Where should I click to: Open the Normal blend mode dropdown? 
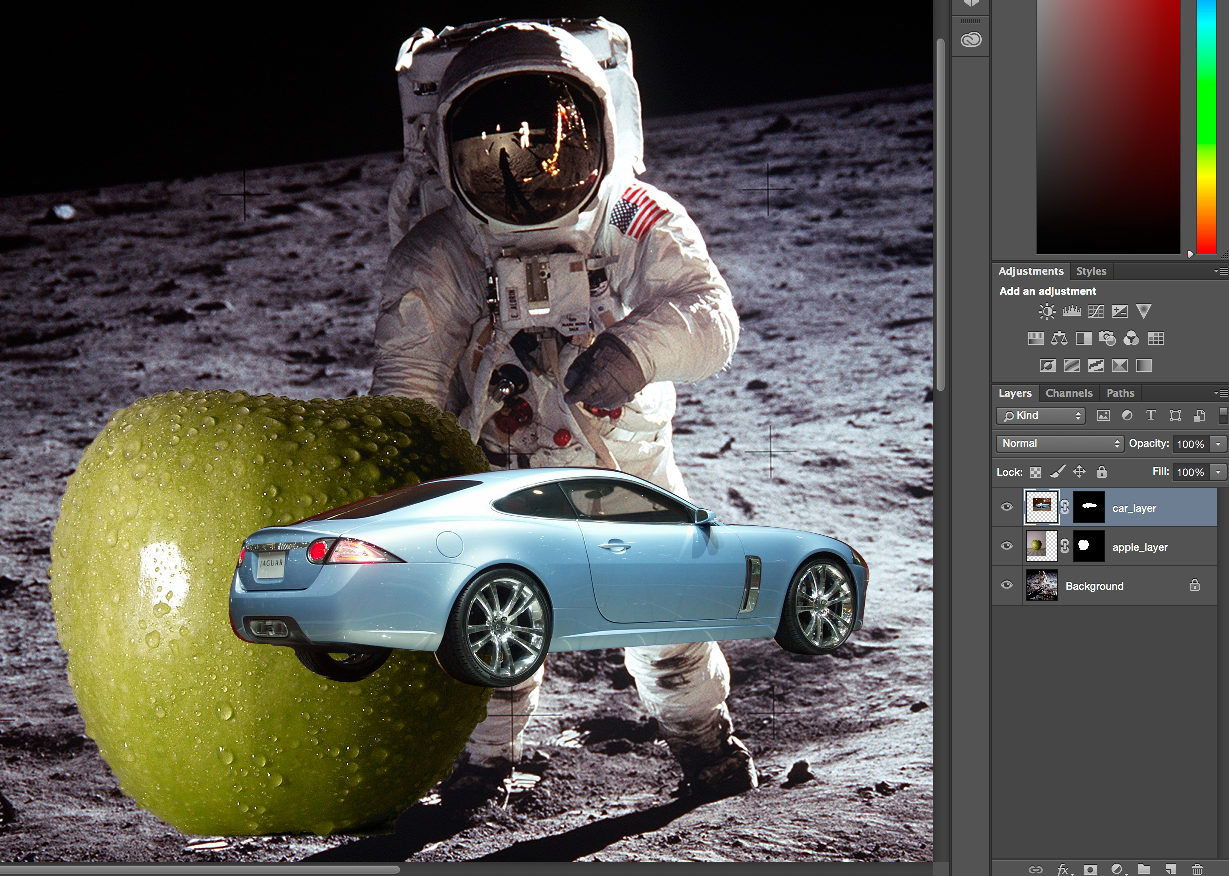1060,443
